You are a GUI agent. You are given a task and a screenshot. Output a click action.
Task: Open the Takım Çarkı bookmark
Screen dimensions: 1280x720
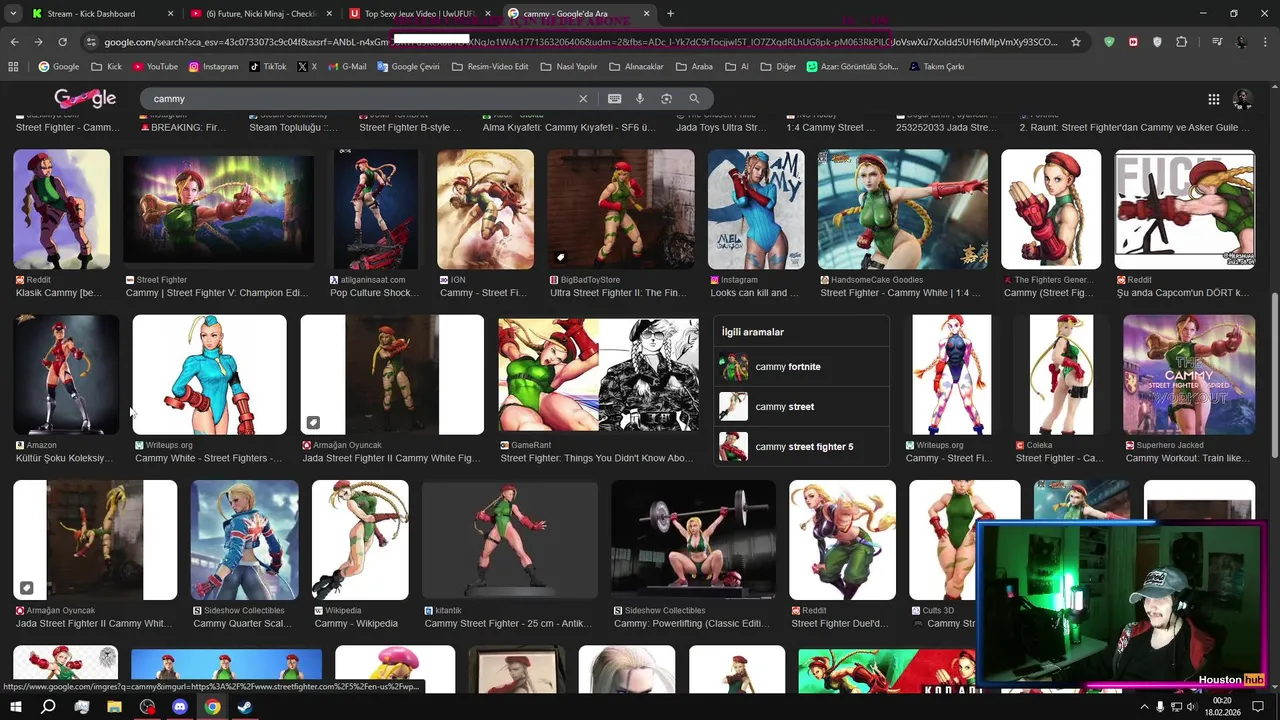[x=937, y=67]
